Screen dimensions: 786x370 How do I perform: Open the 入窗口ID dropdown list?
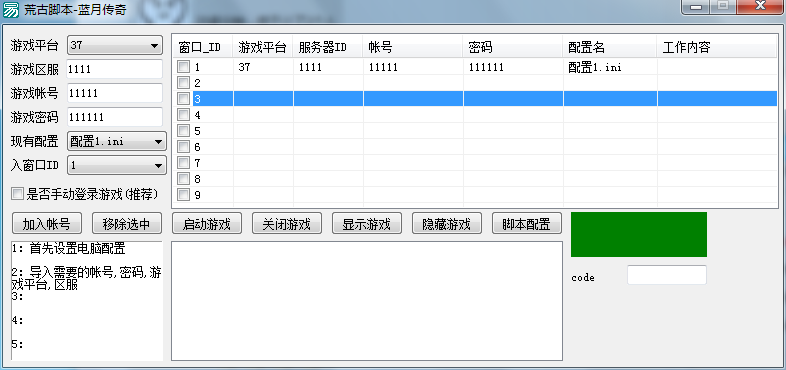117,165
